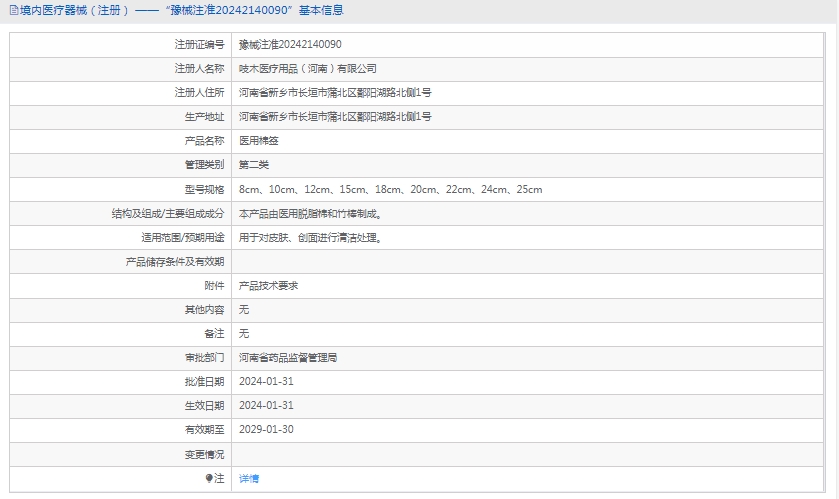Click the 注册人住所 address value
The height and width of the screenshot is (499, 839).
[335, 93]
